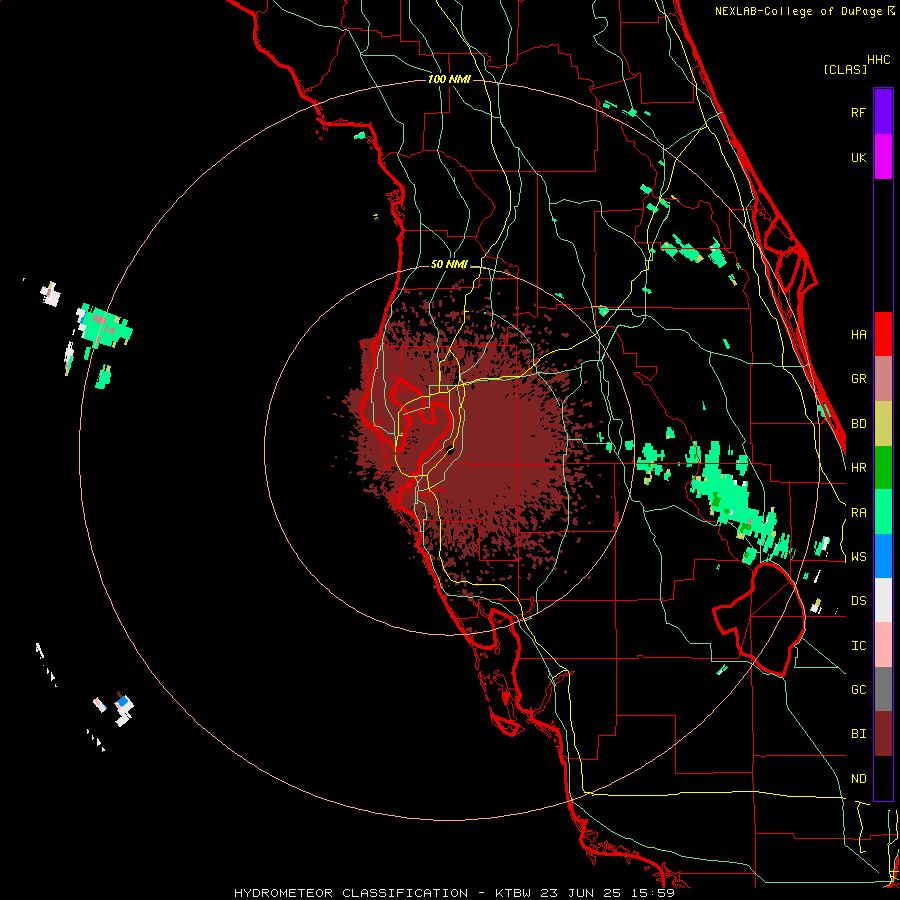The image size is (900, 900).
Task: Click the ND legend label
Action: [858, 779]
